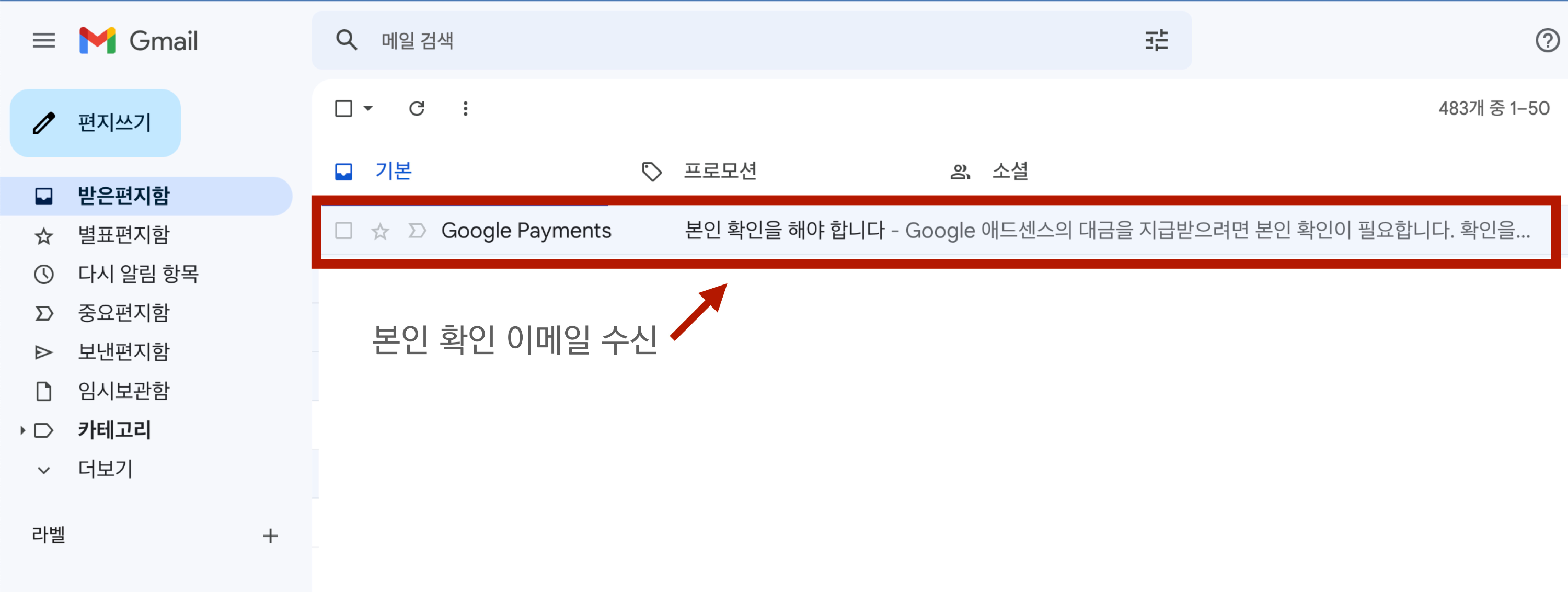Click the plus icon to create label
The height and width of the screenshot is (592, 1568).
pyautogui.click(x=270, y=536)
